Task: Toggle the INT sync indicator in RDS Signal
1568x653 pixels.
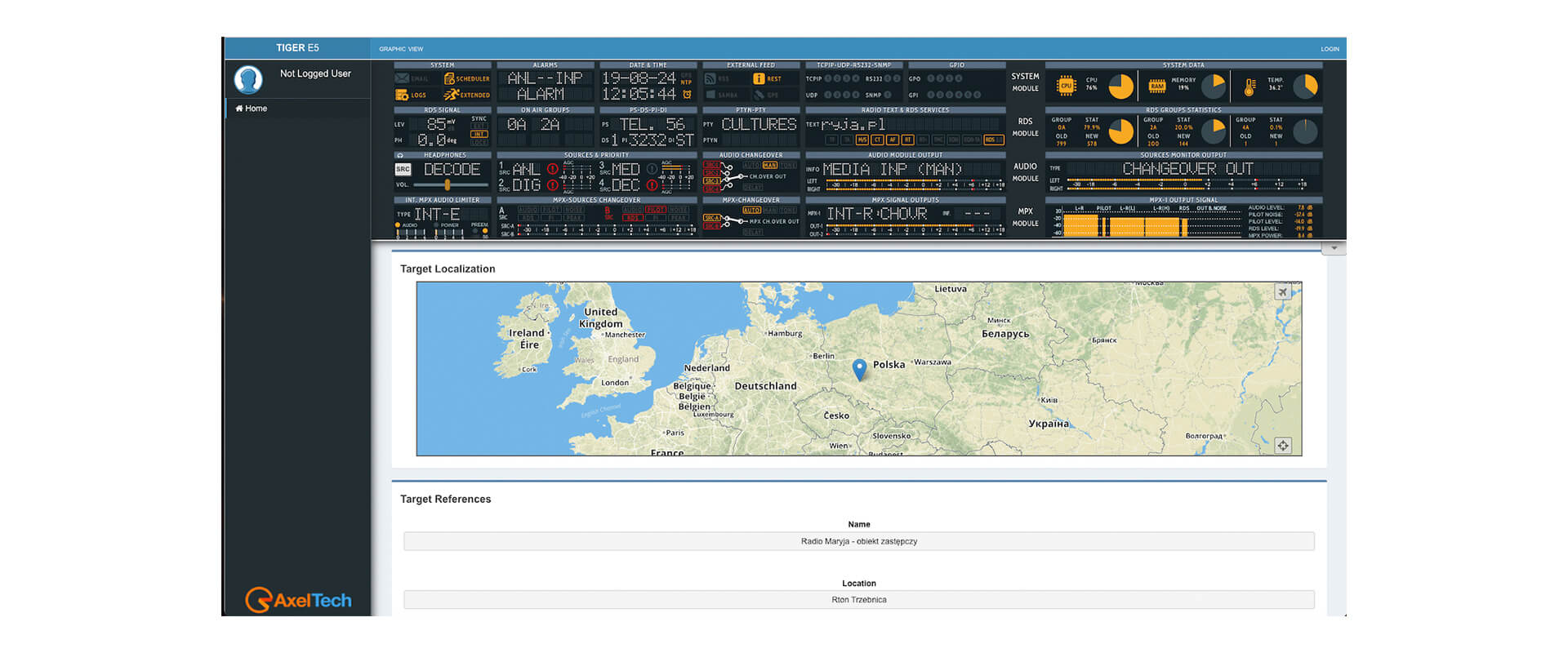Action: click(479, 134)
